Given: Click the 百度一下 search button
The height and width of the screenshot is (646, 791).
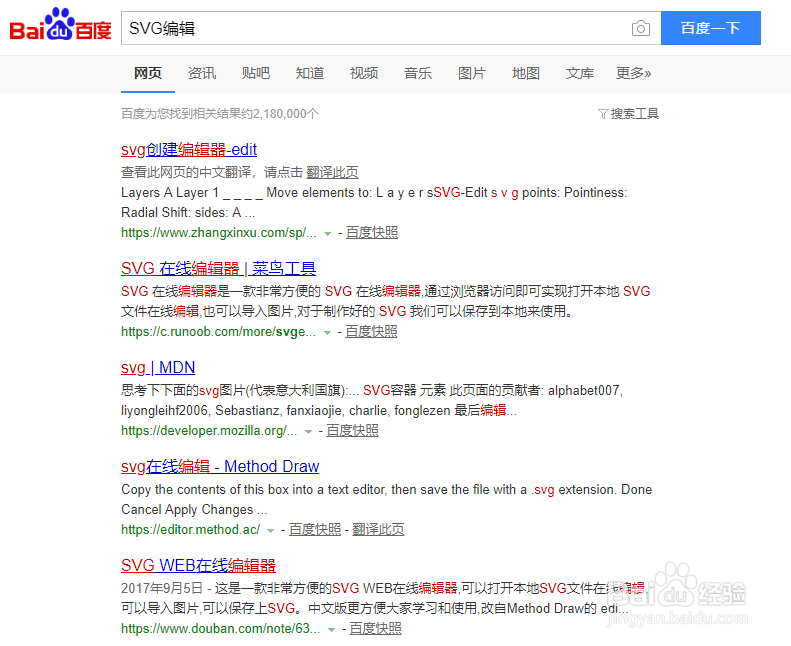Looking at the screenshot, I should click(x=711, y=28).
